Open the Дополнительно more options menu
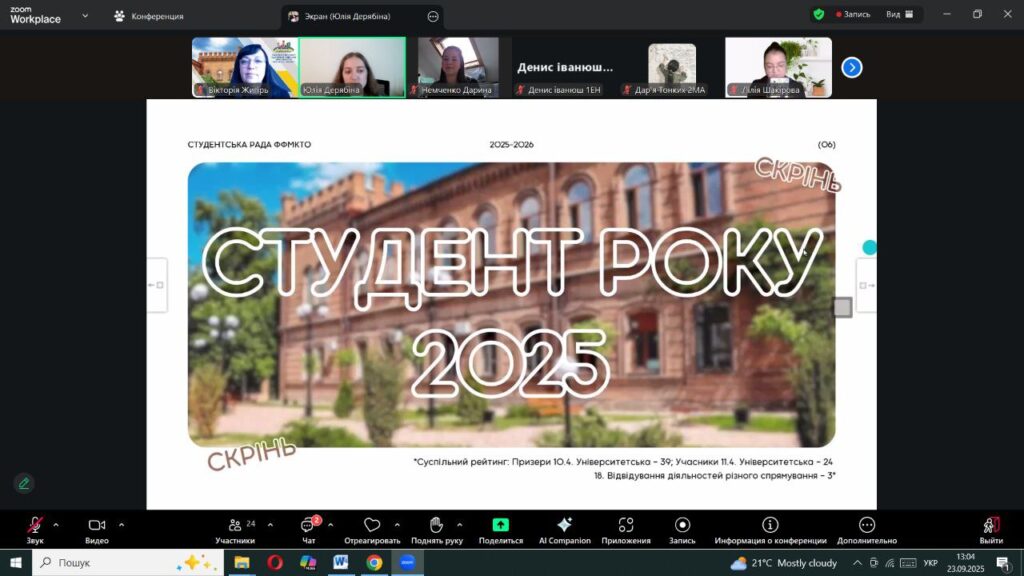The width and height of the screenshot is (1024, 576). [x=867, y=529]
